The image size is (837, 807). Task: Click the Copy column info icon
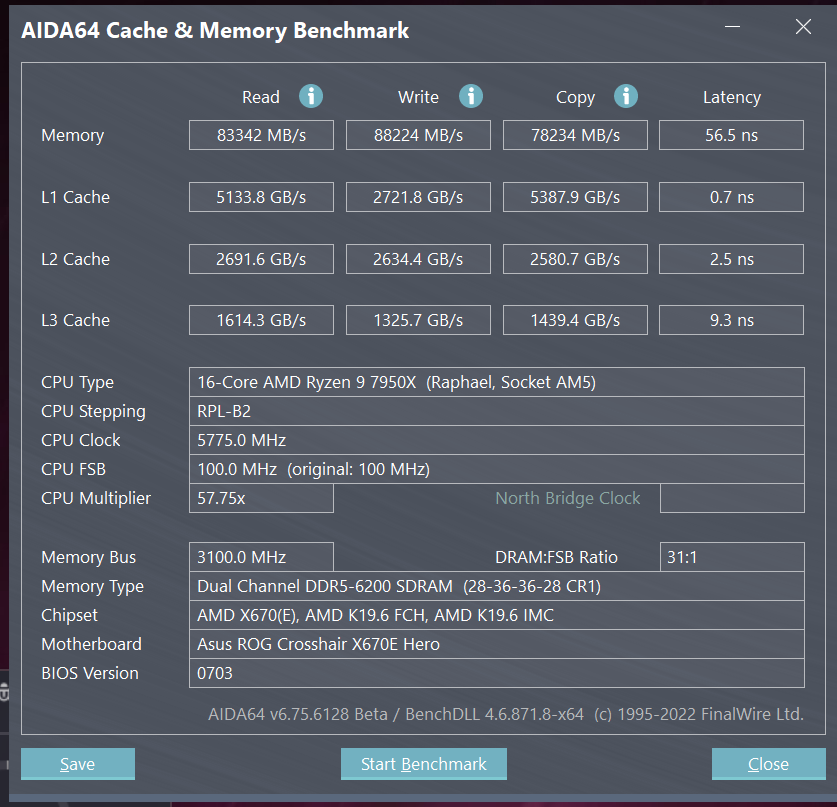(626, 97)
